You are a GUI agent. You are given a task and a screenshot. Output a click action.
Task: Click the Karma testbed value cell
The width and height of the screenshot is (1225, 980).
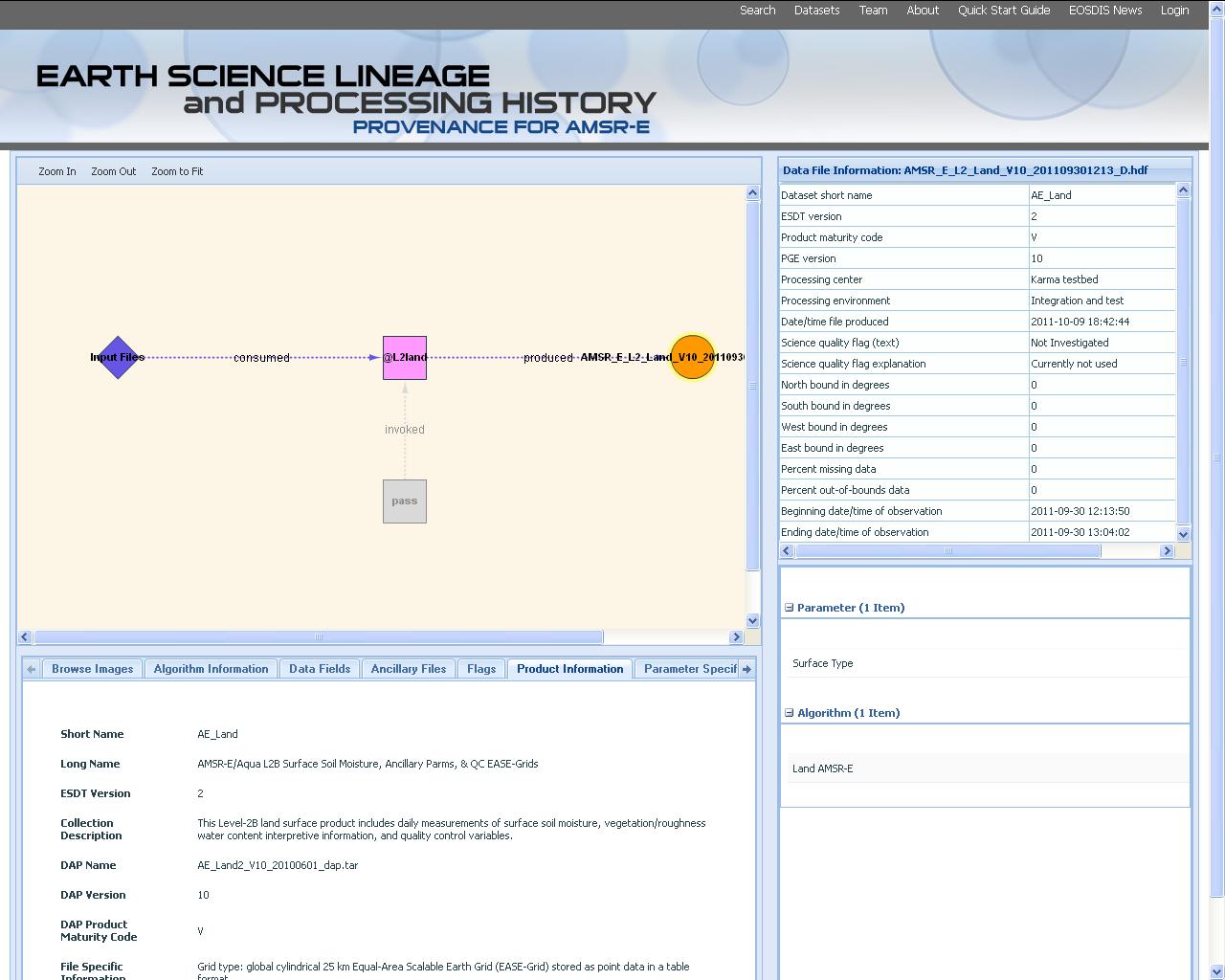(1102, 279)
